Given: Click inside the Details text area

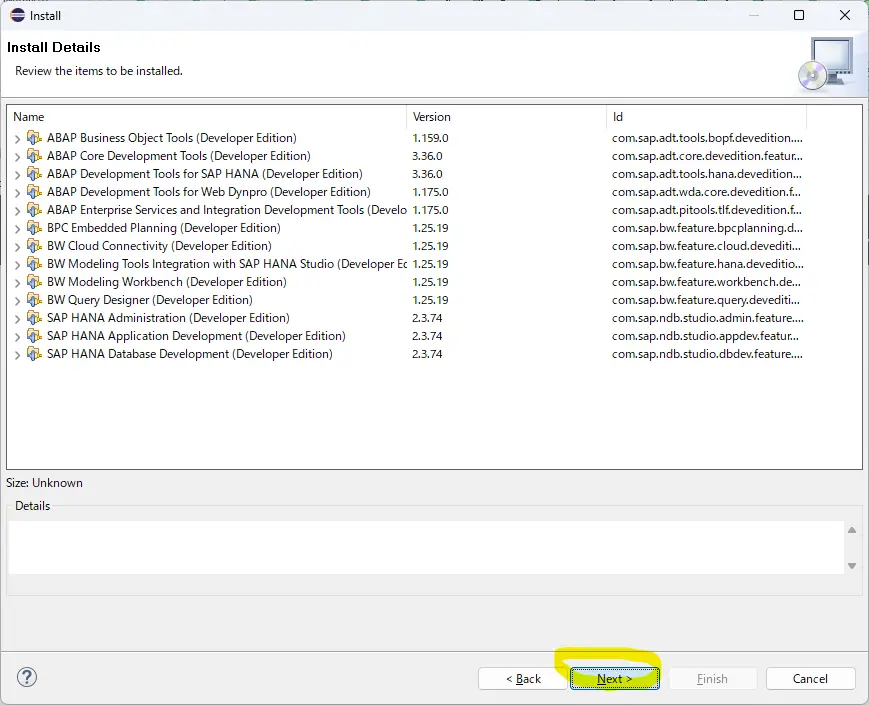Looking at the screenshot, I should (426, 548).
